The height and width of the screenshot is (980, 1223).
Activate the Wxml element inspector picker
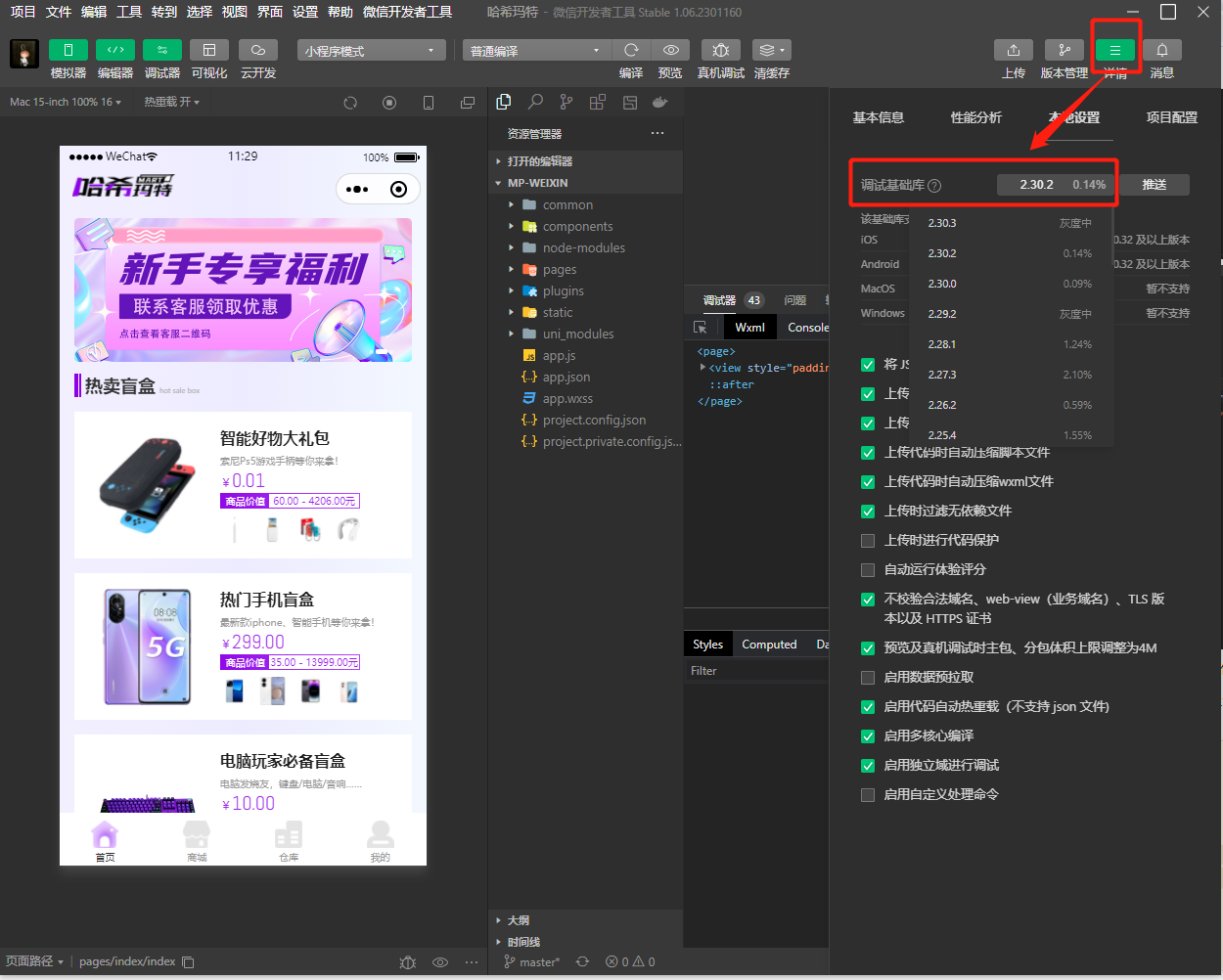pos(701,328)
